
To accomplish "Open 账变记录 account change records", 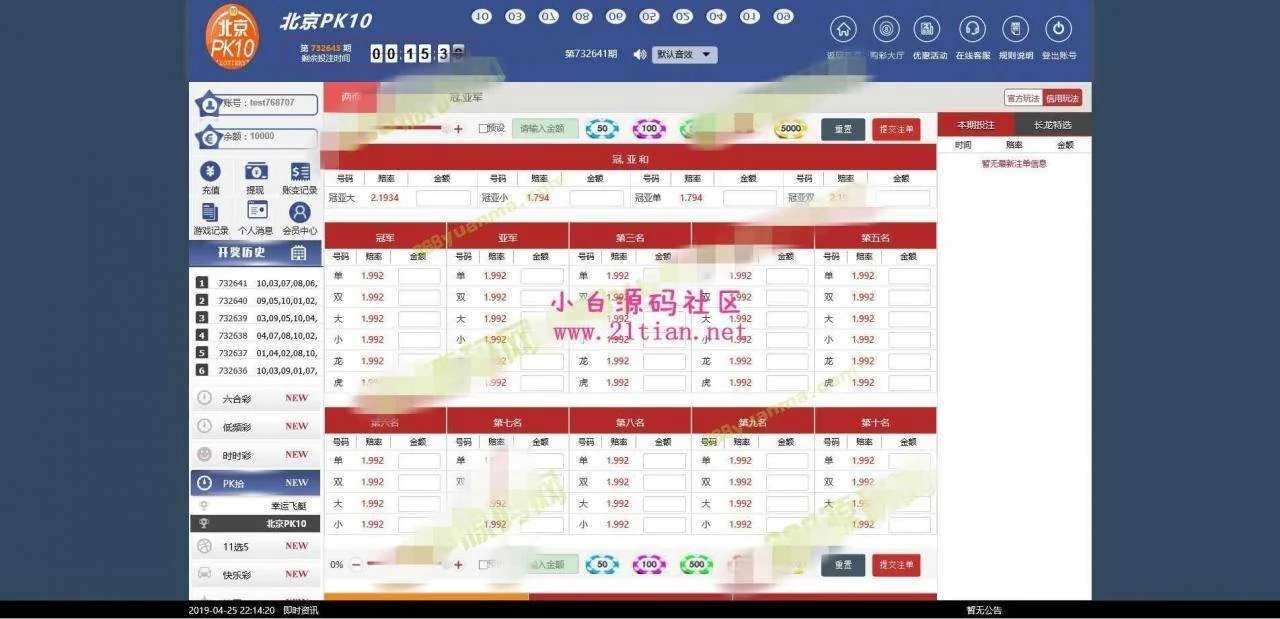I will tap(300, 172).
